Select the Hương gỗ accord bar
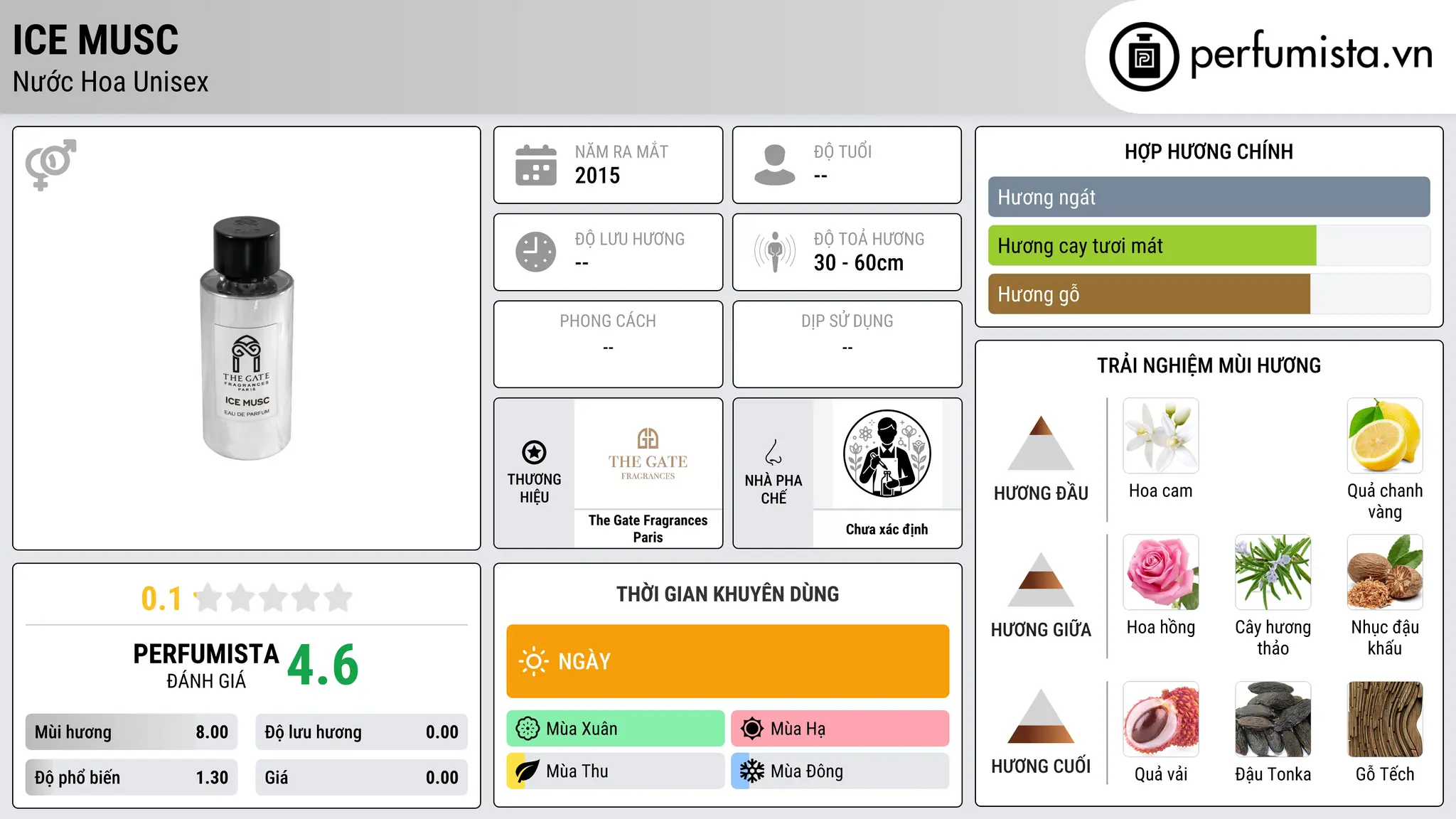1456x819 pixels. (x=1209, y=294)
